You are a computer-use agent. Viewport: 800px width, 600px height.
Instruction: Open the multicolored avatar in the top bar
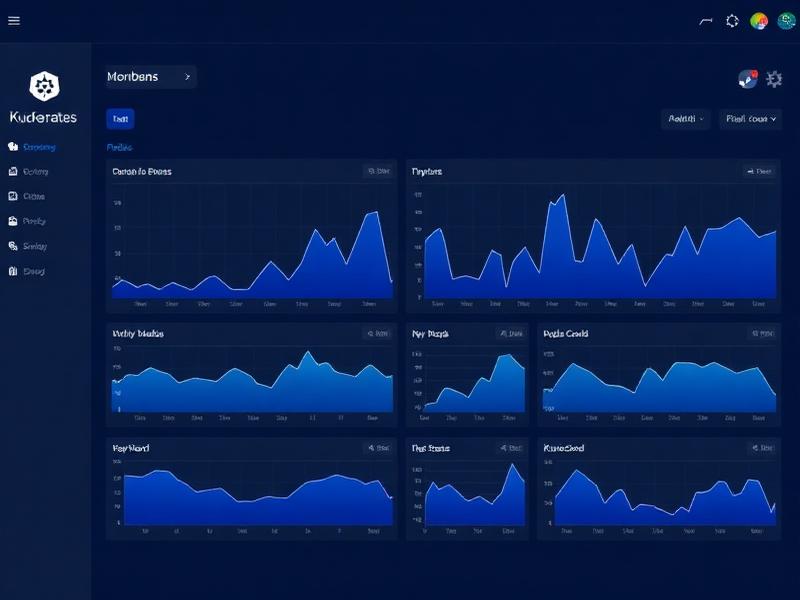759,21
